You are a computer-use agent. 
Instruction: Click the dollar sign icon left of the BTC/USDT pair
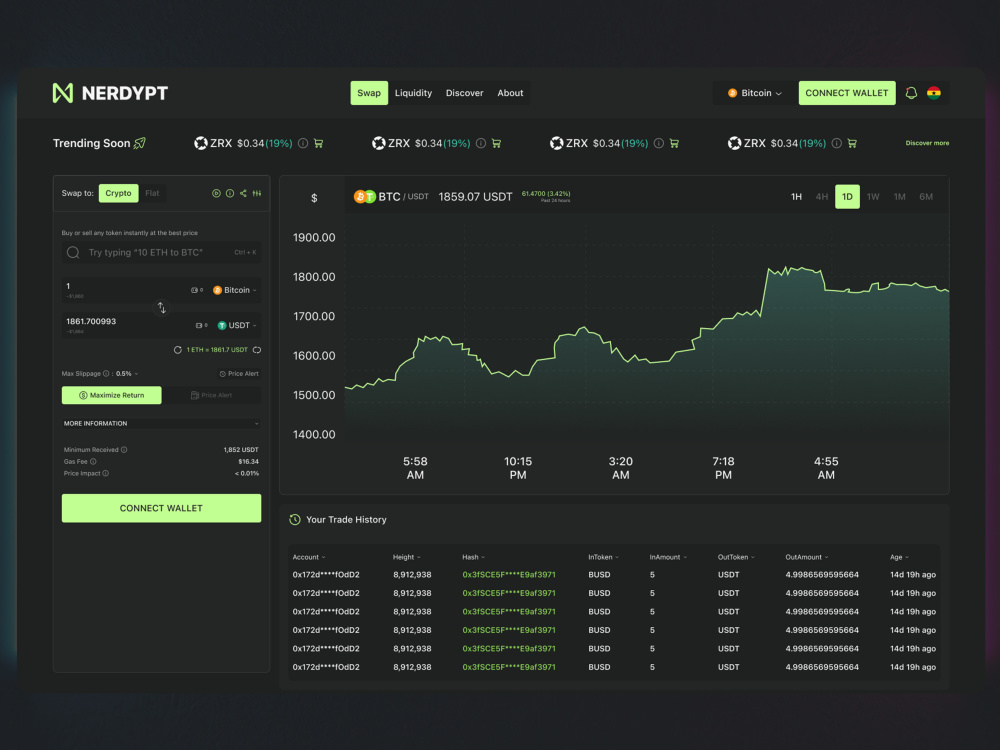click(314, 198)
